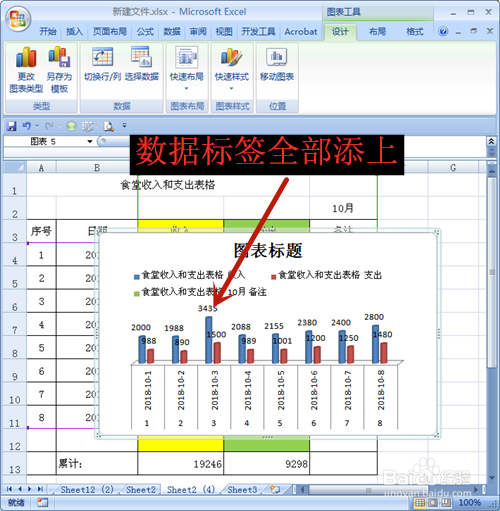
Task: Click cell with total 9298
Action: click(267, 463)
